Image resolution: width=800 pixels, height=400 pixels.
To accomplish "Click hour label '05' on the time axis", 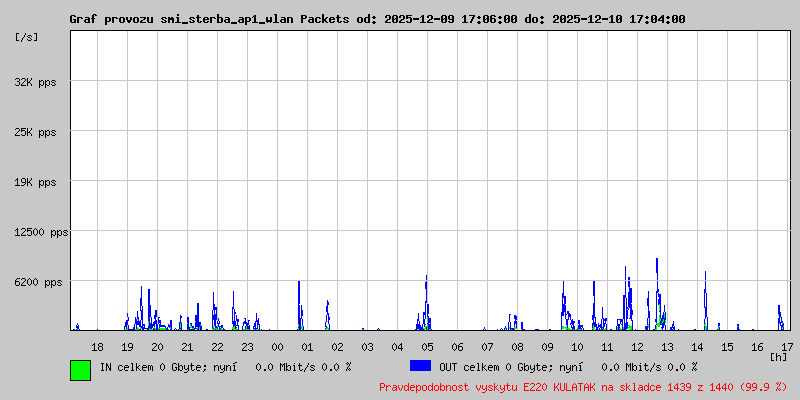I will pos(428,347).
